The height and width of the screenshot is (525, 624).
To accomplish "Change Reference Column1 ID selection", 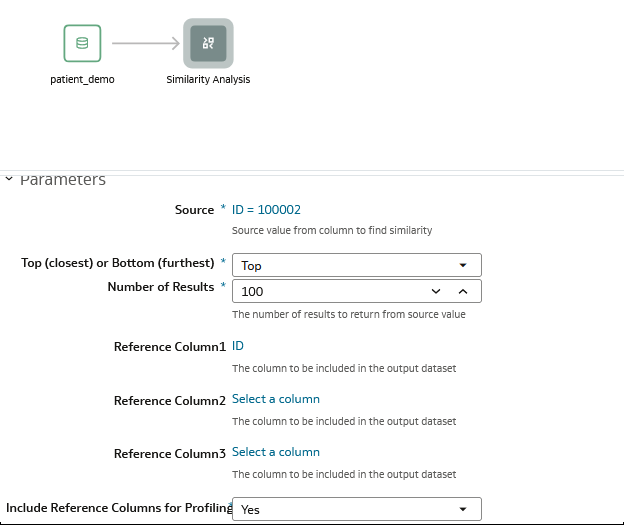I will pos(238,346).
